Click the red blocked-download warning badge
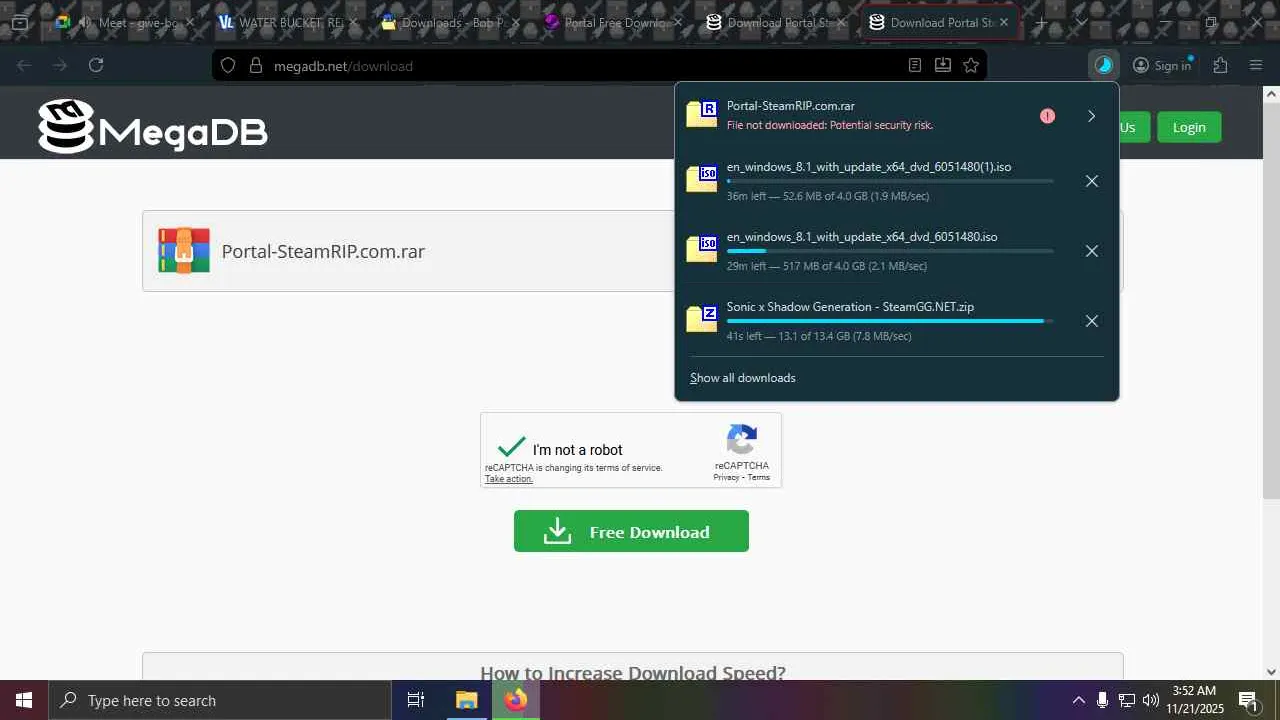The height and width of the screenshot is (720, 1280). point(1047,116)
